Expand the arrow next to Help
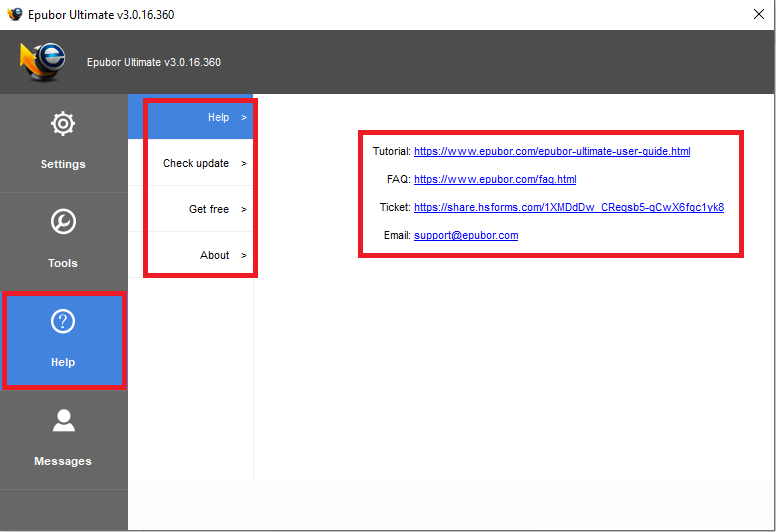Screen dimensions: 776x532 (244, 118)
